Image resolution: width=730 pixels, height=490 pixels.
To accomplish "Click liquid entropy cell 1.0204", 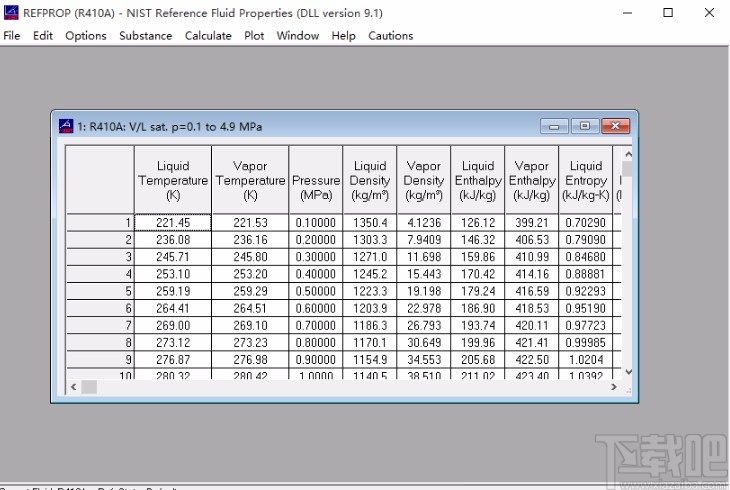I will click(x=586, y=360).
